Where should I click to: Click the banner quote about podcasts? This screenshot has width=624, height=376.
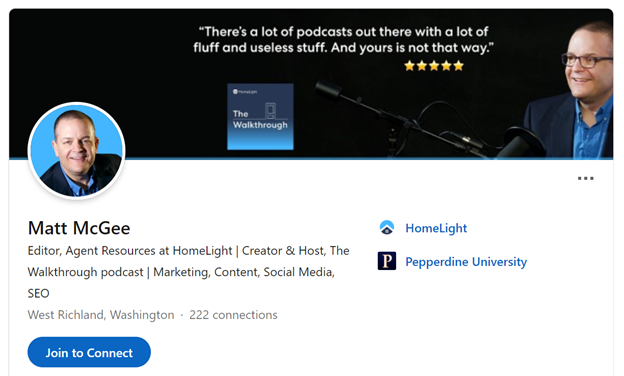pos(343,40)
